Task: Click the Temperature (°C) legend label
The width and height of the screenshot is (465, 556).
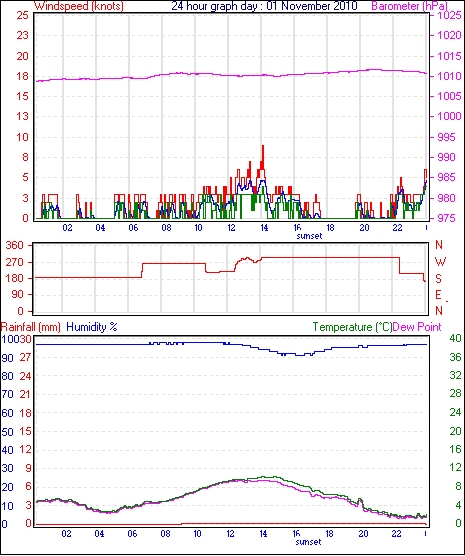Action: tap(352, 327)
